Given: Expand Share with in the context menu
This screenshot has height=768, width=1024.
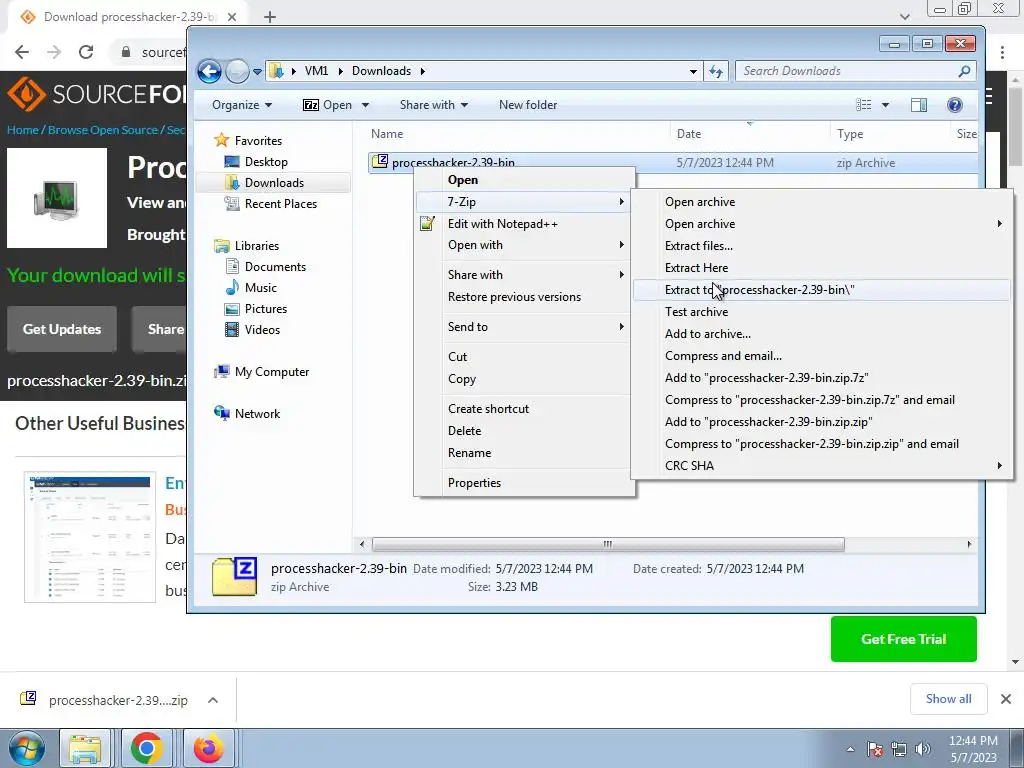Looking at the screenshot, I should (x=524, y=275).
